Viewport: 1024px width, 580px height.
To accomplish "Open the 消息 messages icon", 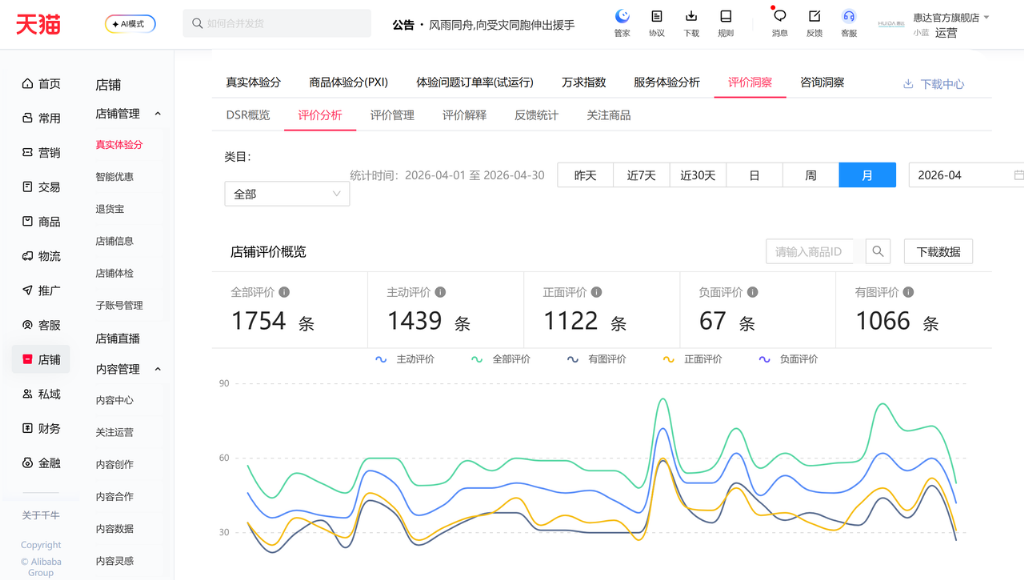I will click(780, 23).
